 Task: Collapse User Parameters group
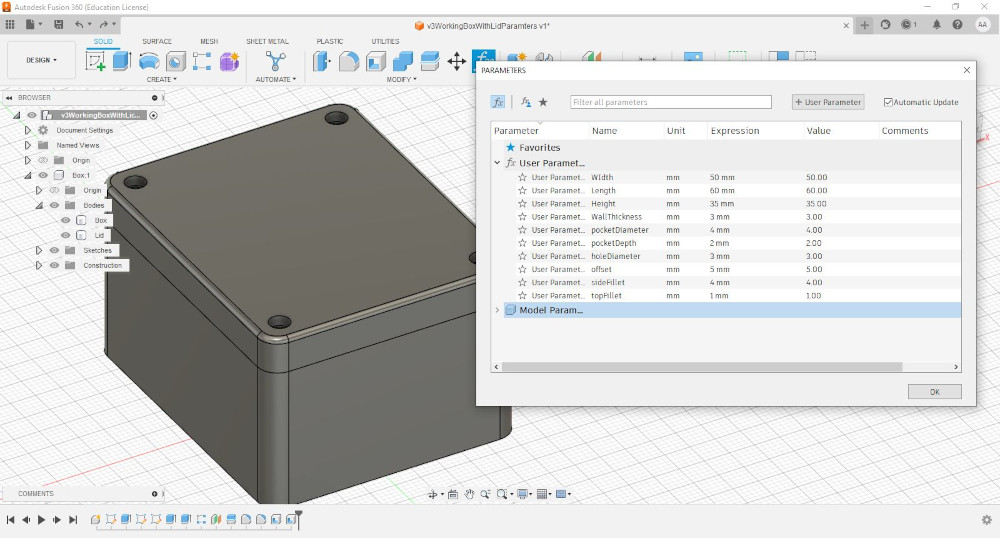(497, 163)
